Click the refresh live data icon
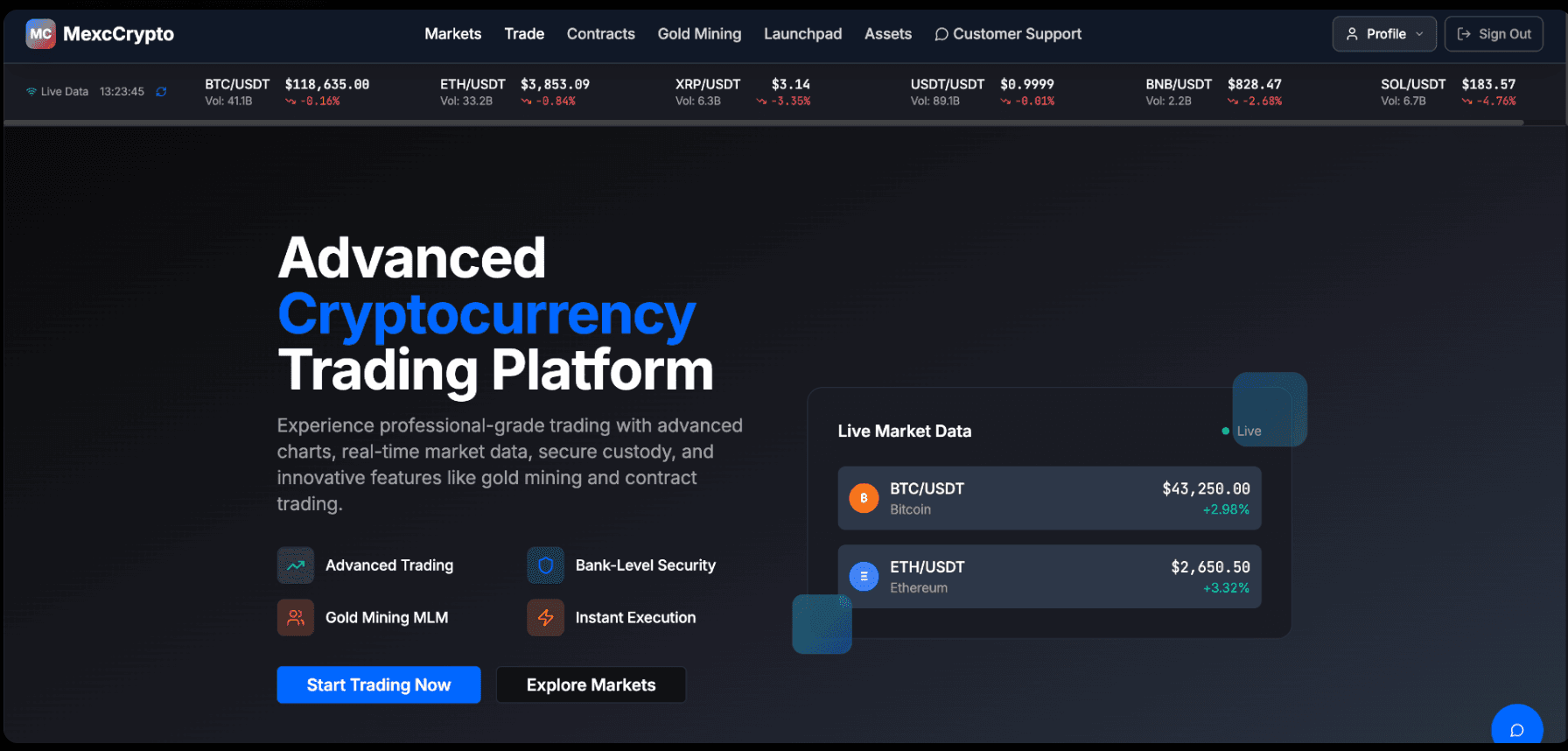1568x751 pixels. (x=161, y=91)
